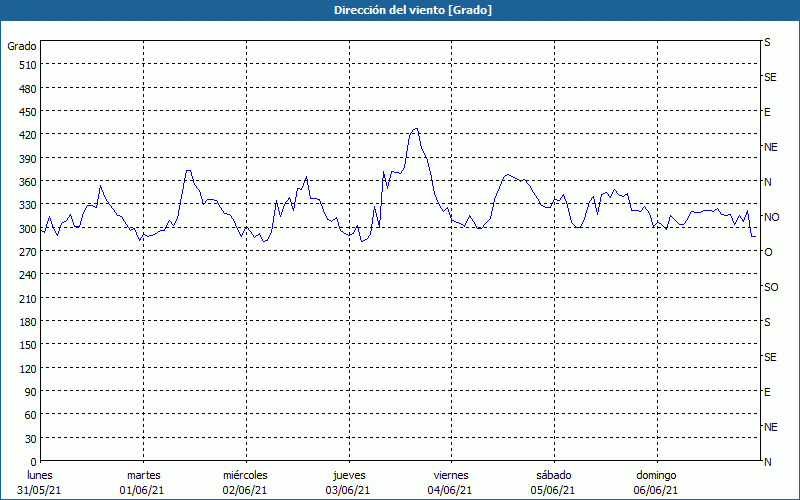Click the 90 degree axis label
This screenshot has height=500, width=800.
click(x=31, y=392)
